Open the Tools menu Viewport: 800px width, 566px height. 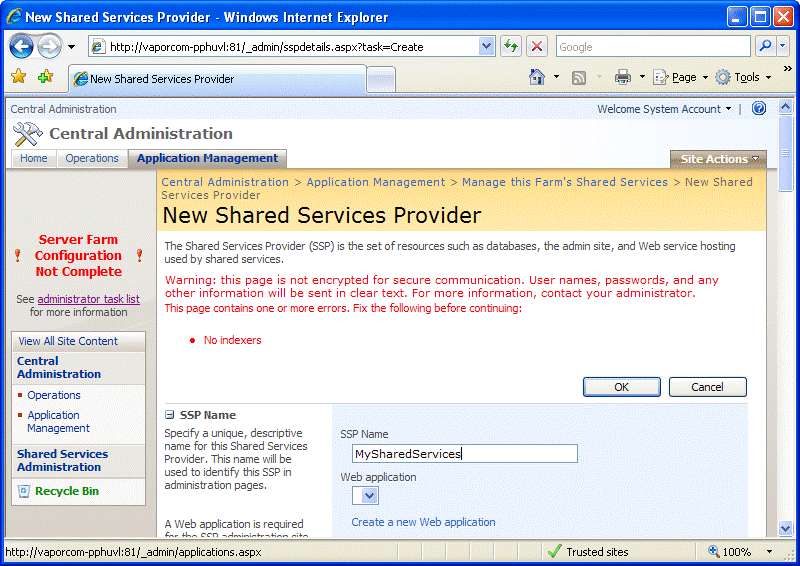click(743, 77)
